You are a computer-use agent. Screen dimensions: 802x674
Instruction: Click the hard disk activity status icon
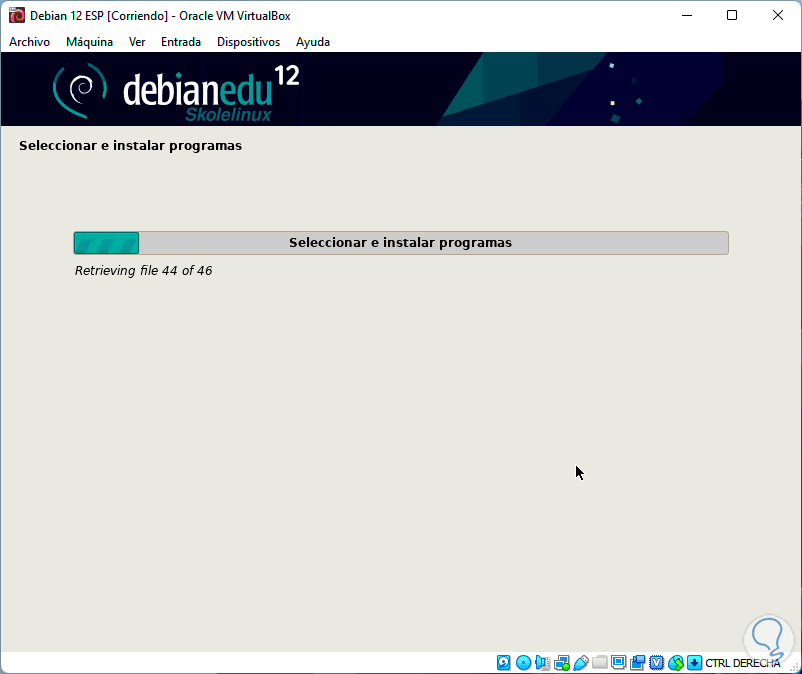pos(503,663)
